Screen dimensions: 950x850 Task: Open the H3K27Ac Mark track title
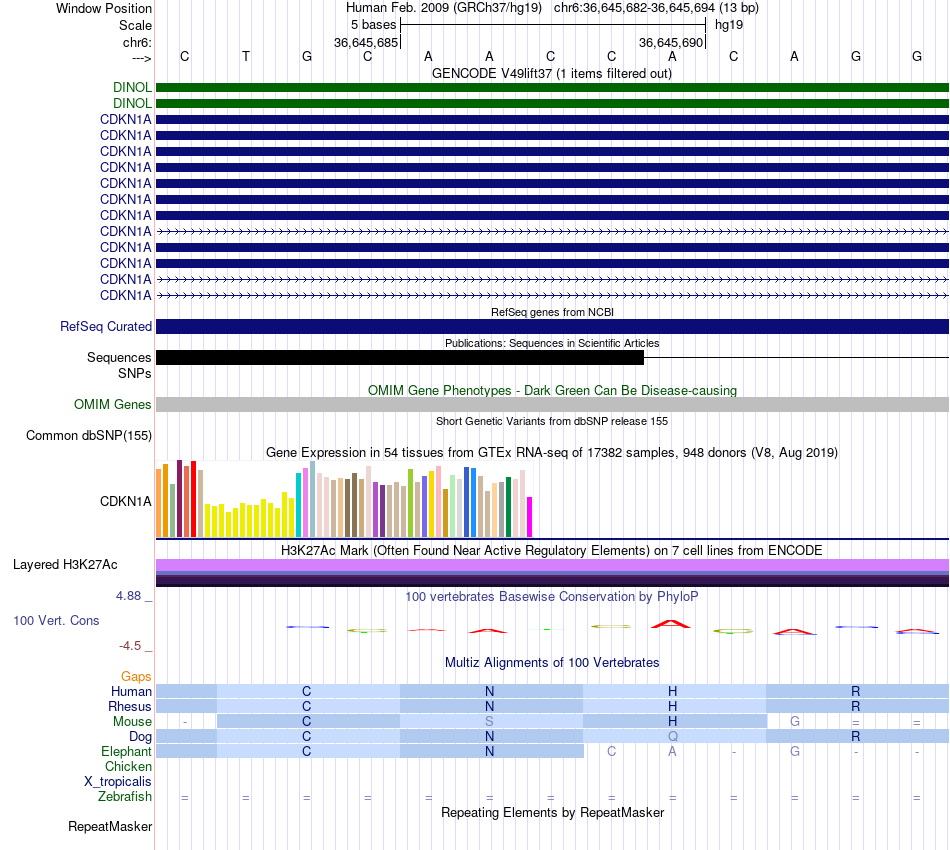tap(551, 550)
